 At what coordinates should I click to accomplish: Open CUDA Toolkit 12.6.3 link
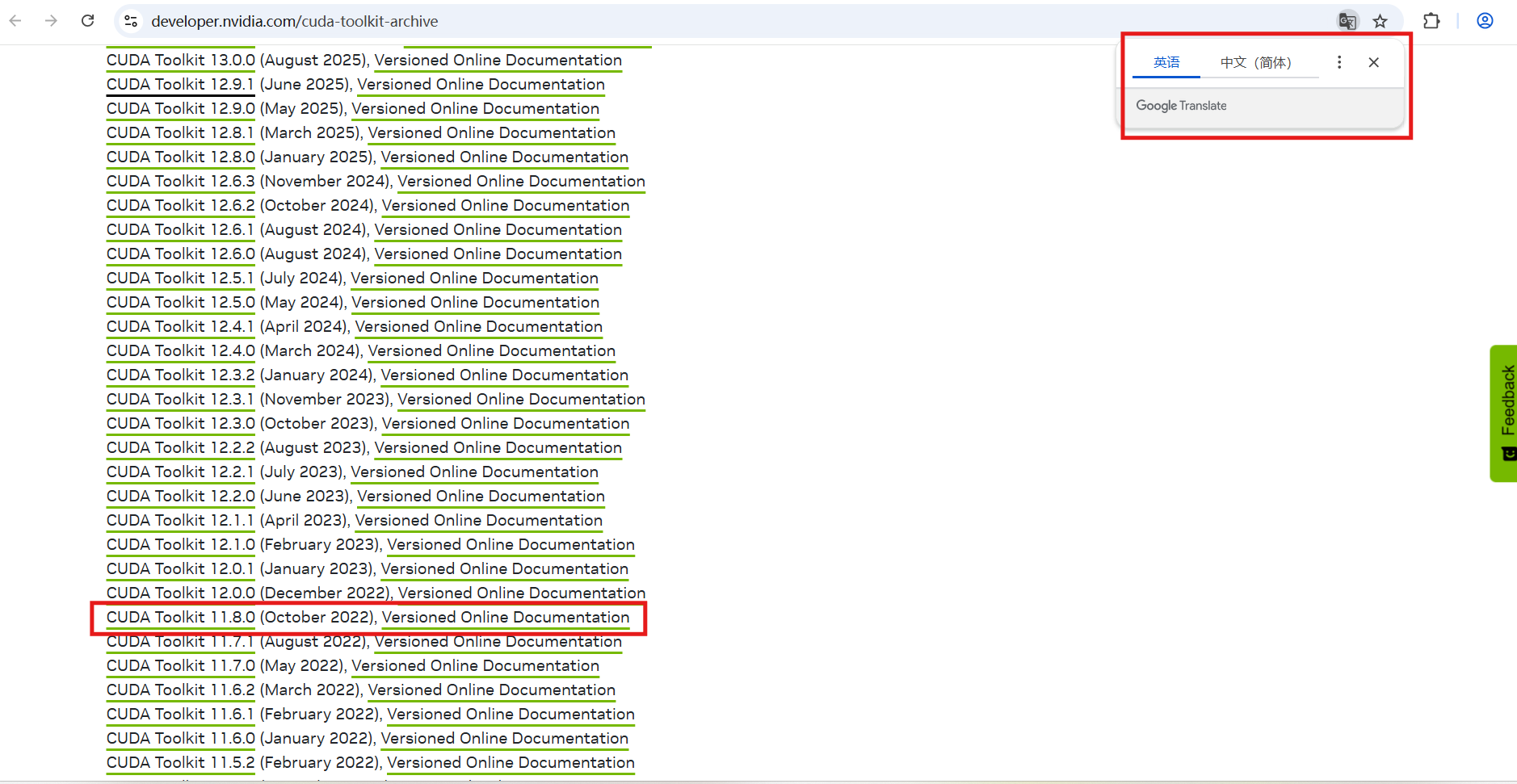pyautogui.click(x=181, y=181)
